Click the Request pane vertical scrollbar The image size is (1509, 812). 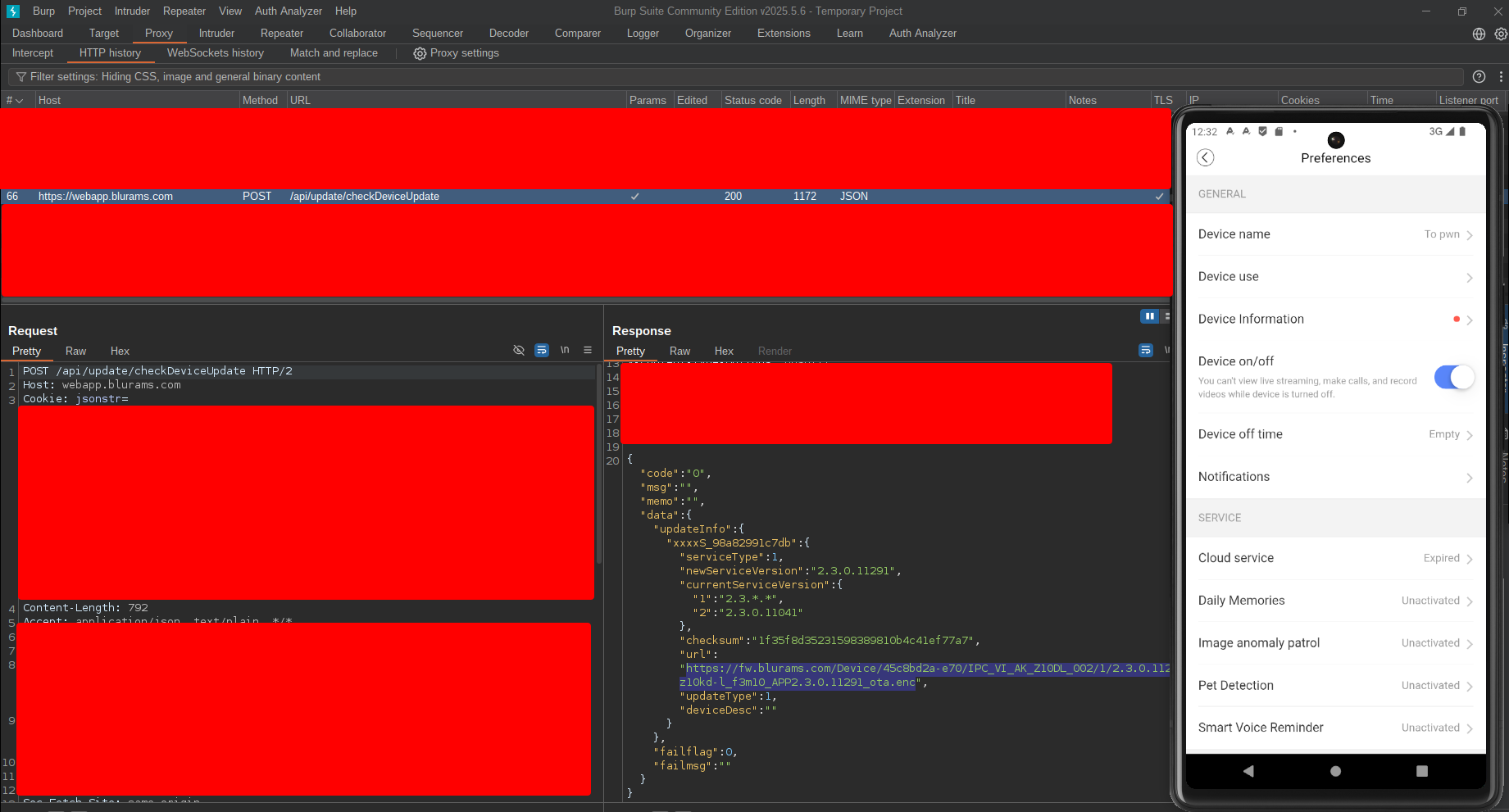(598, 465)
